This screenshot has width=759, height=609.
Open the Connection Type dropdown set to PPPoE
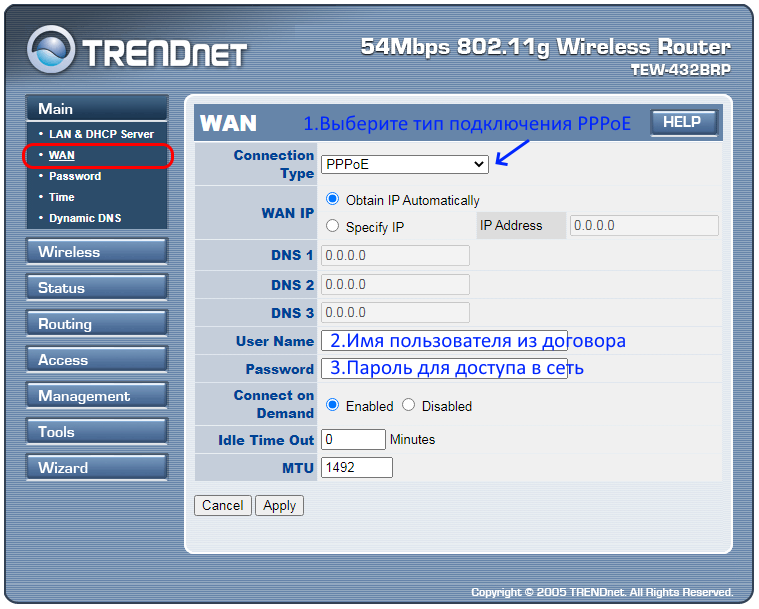[405, 164]
